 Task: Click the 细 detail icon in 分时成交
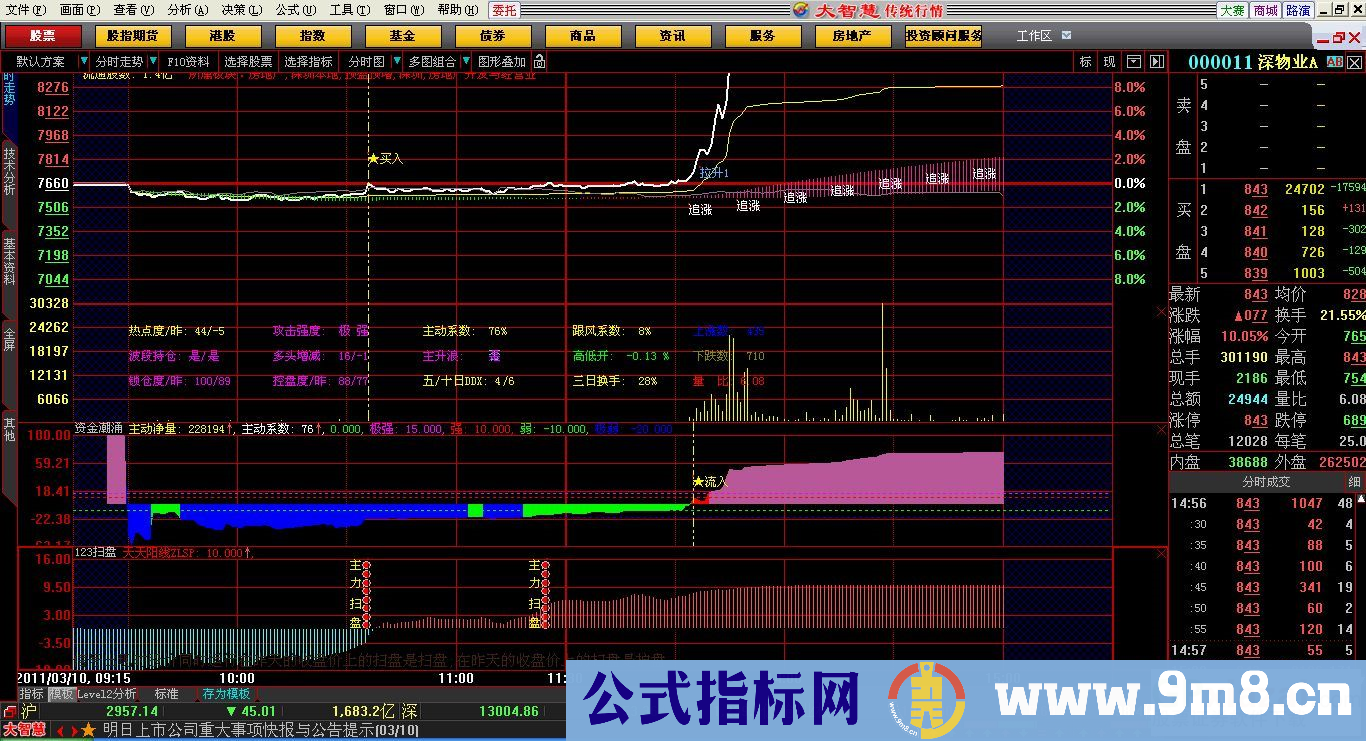coord(1354,482)
